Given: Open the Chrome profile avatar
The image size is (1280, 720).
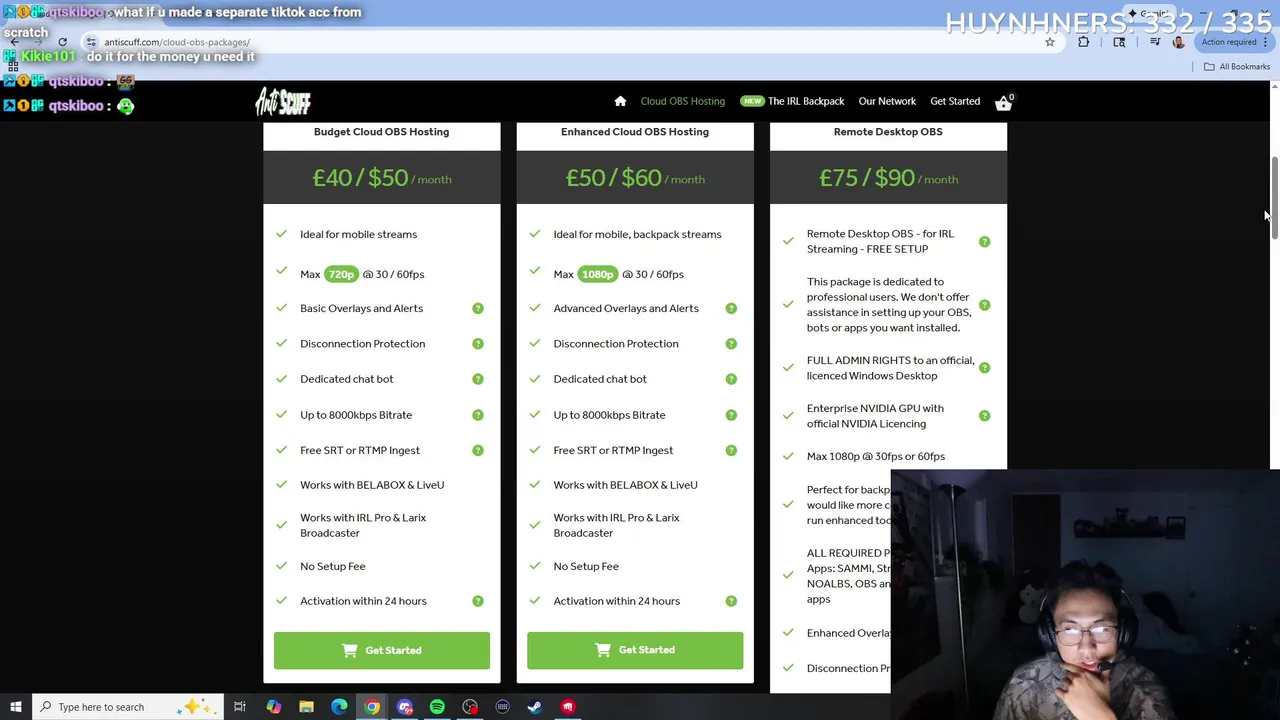Looking at the screenshot, I should pos(1179,42).
